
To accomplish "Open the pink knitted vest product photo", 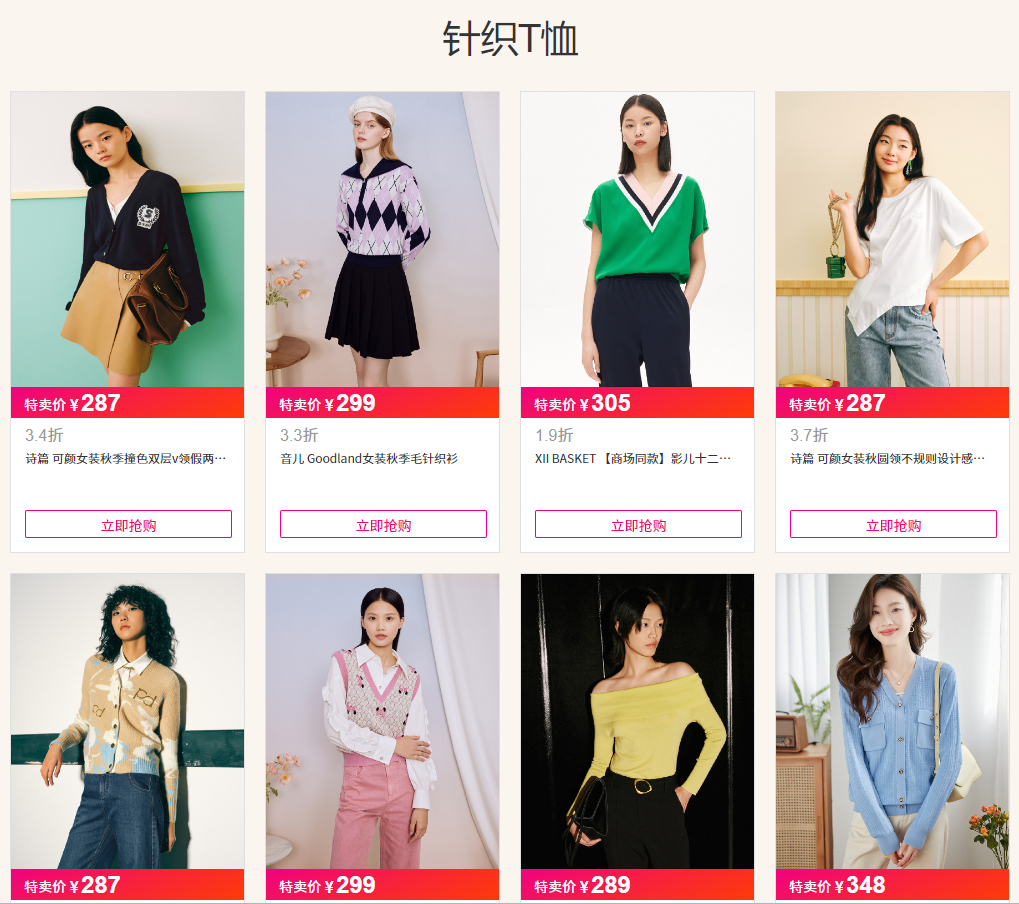I will coord(382,721).
